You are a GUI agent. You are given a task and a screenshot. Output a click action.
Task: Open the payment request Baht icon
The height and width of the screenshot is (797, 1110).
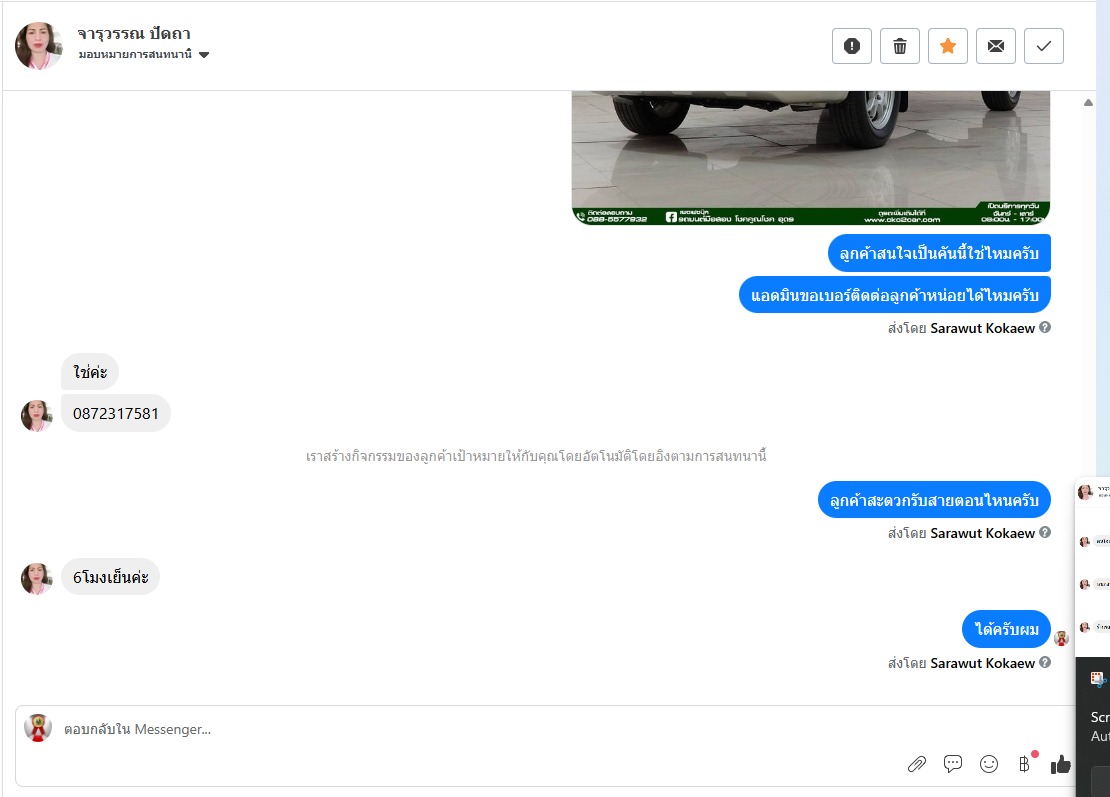[x=1024, y=764]
